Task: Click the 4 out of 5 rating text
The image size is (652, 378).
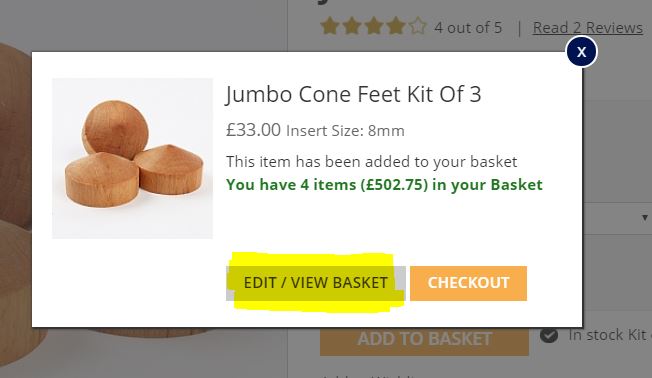Action: [x=468, y=28]
